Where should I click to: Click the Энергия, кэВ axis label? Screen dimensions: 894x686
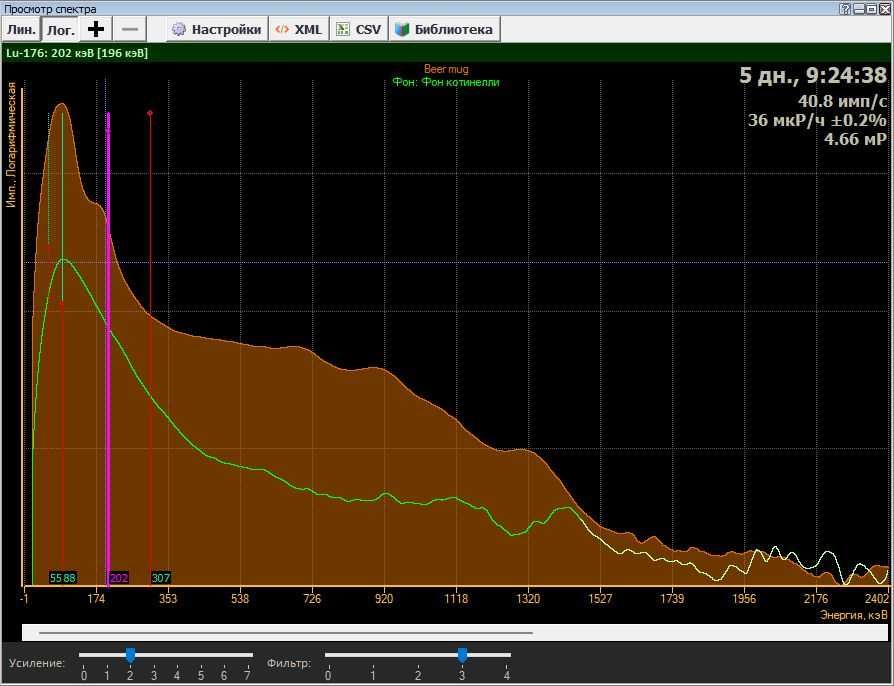click(854, 615)
